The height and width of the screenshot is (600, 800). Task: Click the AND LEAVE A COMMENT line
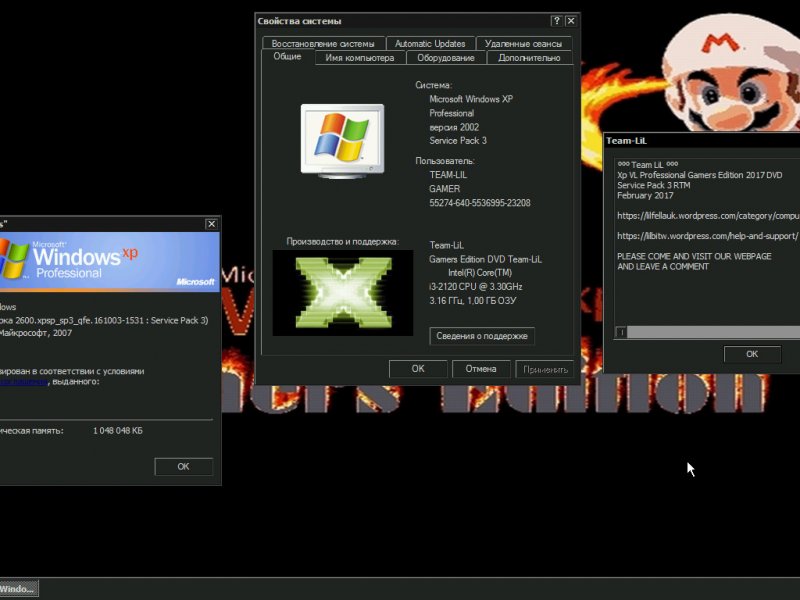point(663,266)
